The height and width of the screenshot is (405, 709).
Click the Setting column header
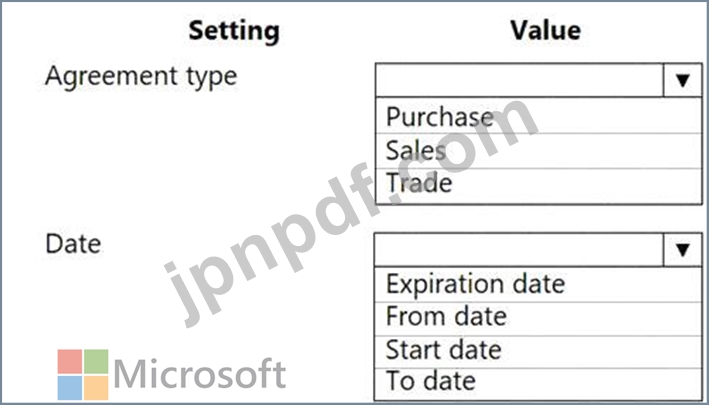coord(235,31)
